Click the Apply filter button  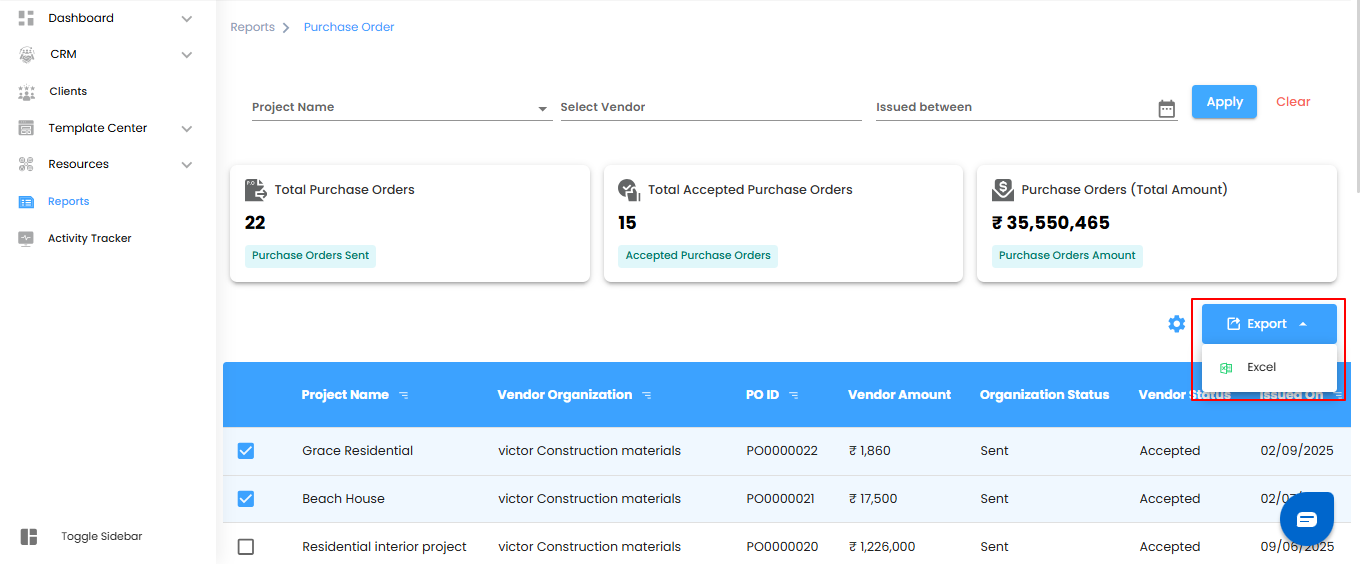pos(1224,102)
